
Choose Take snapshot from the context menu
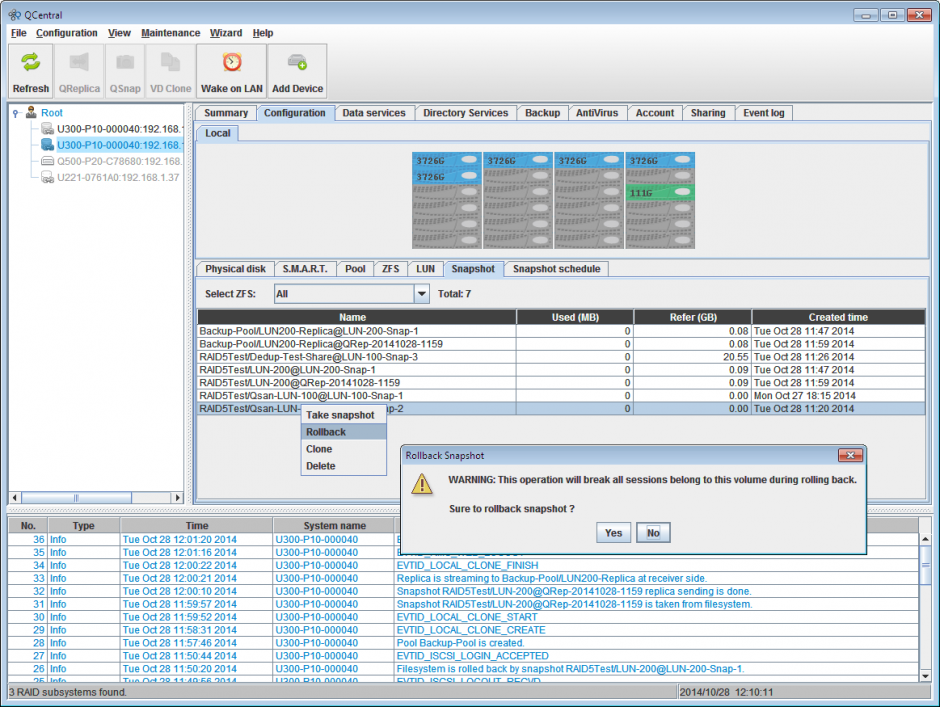coord(343,415)
